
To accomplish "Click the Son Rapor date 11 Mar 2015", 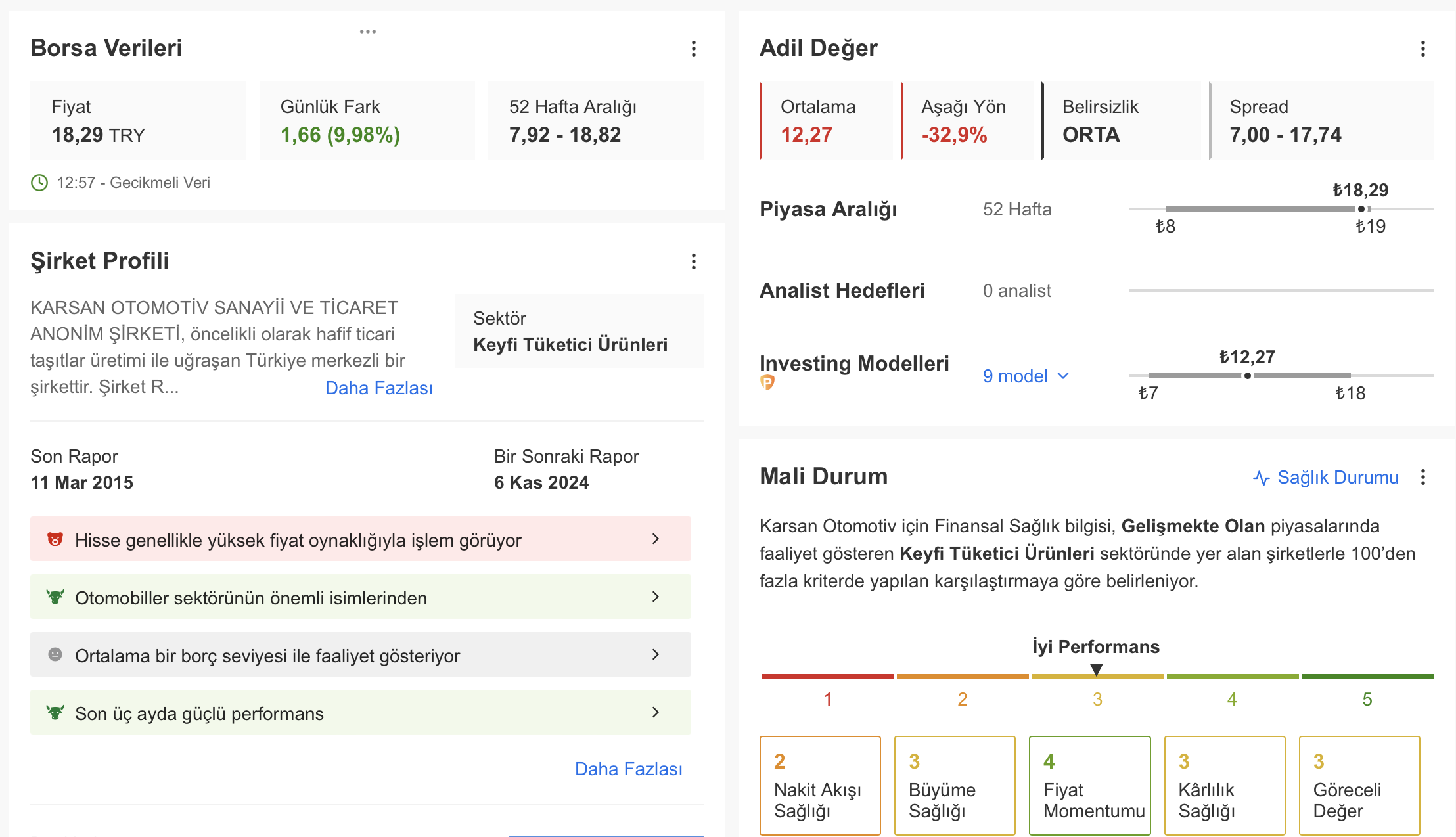I will click(82, 482).
